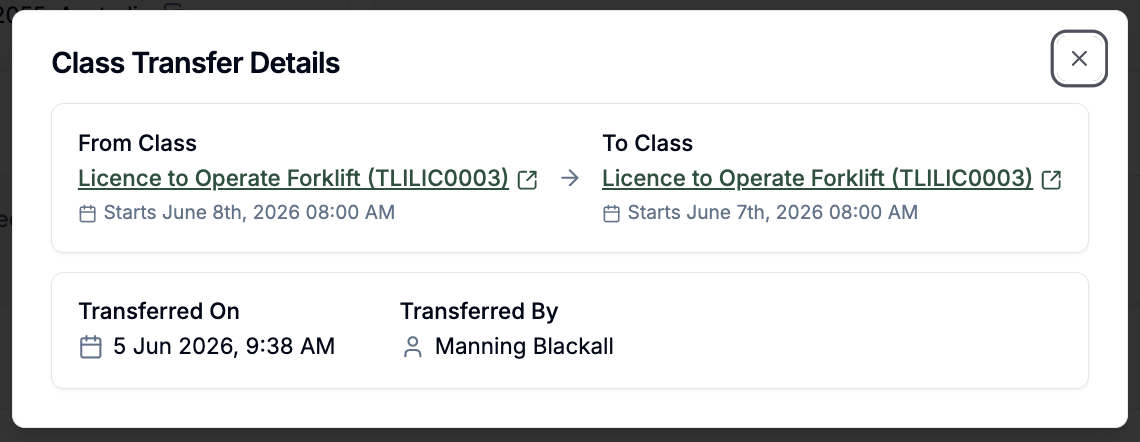Image resolution: width=1140 pixels, height=442 pixels.
Task: Click the Transferred On label
Action: (159, 311)
